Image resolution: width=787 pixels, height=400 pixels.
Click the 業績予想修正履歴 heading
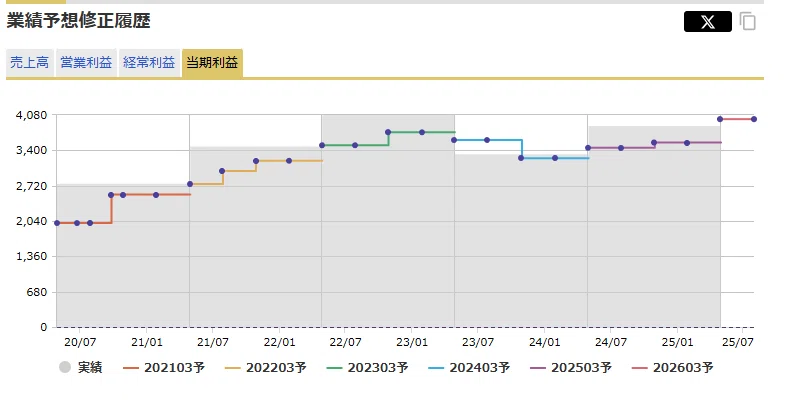coord(78,21)
